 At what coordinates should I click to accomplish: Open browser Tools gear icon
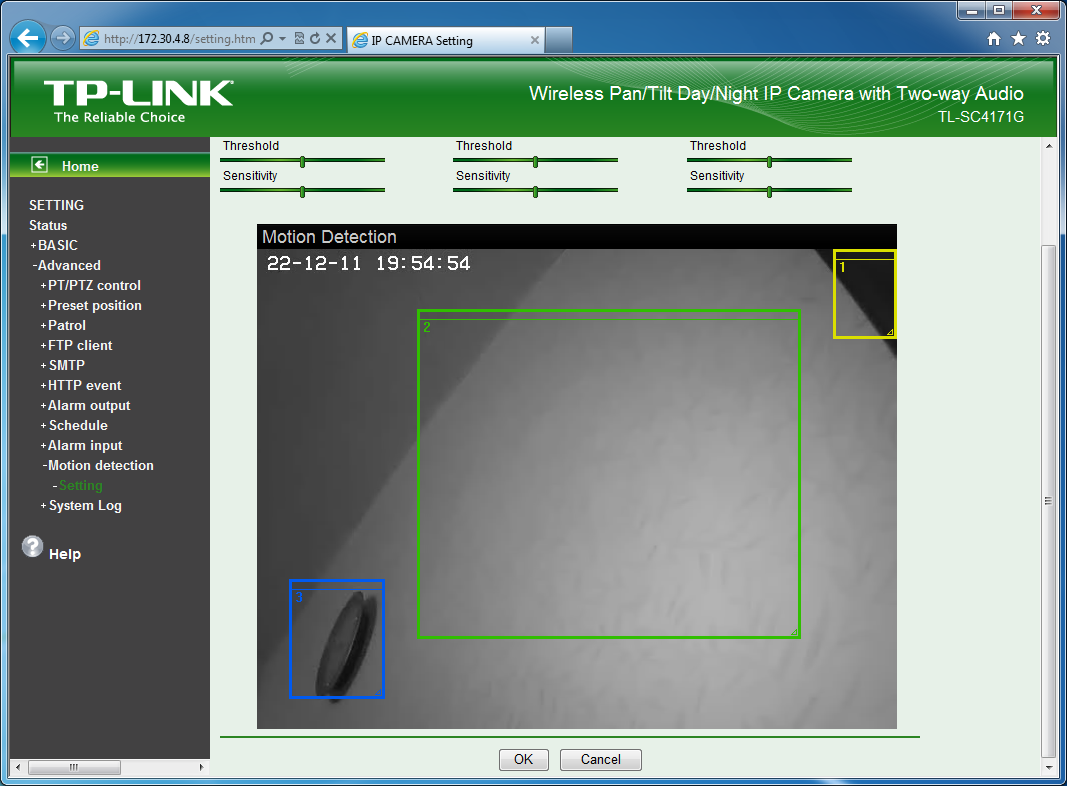pyautogui.click(x=1043, y=38)
